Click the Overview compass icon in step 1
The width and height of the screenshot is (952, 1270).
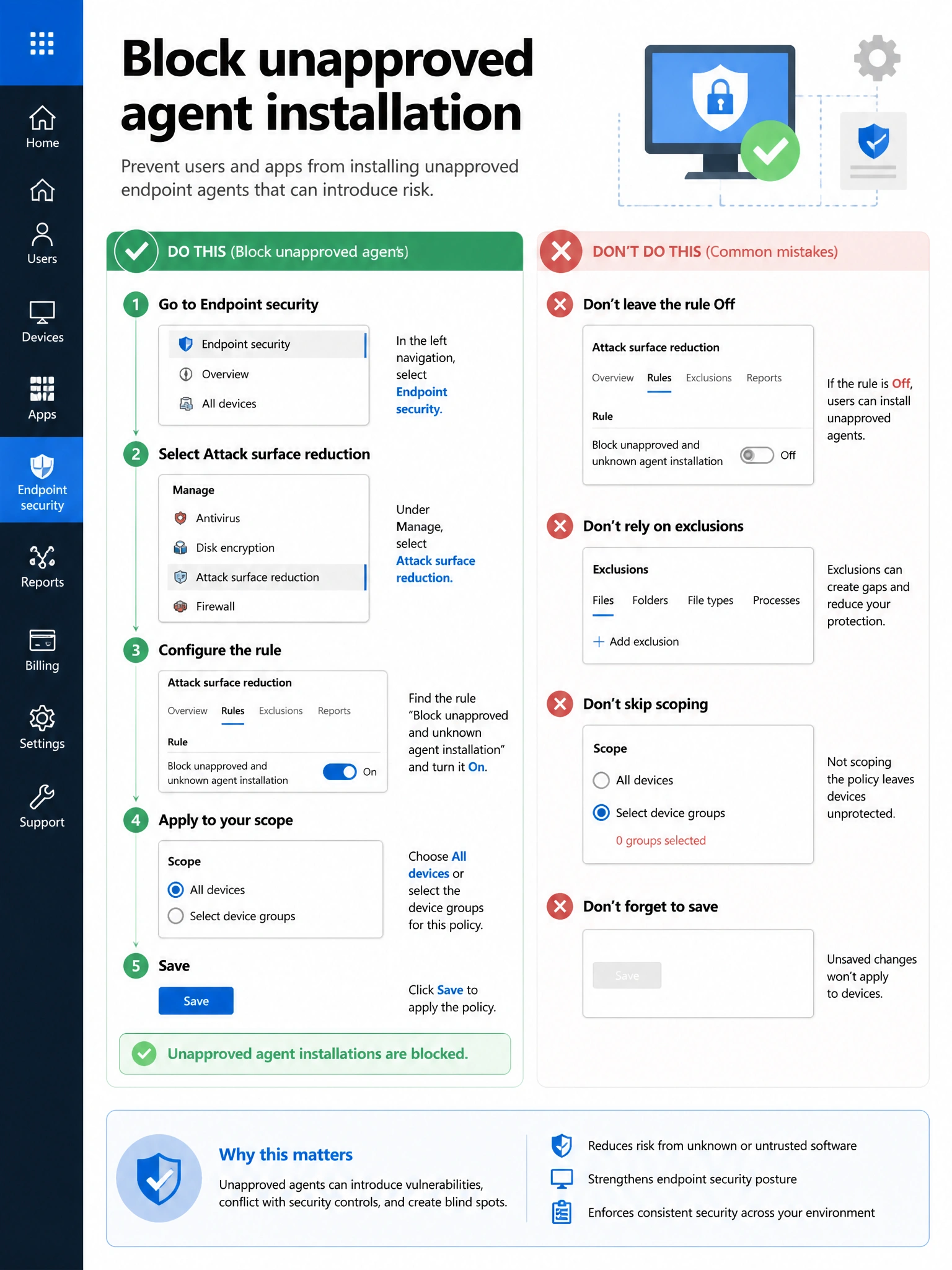click(186, 374)
